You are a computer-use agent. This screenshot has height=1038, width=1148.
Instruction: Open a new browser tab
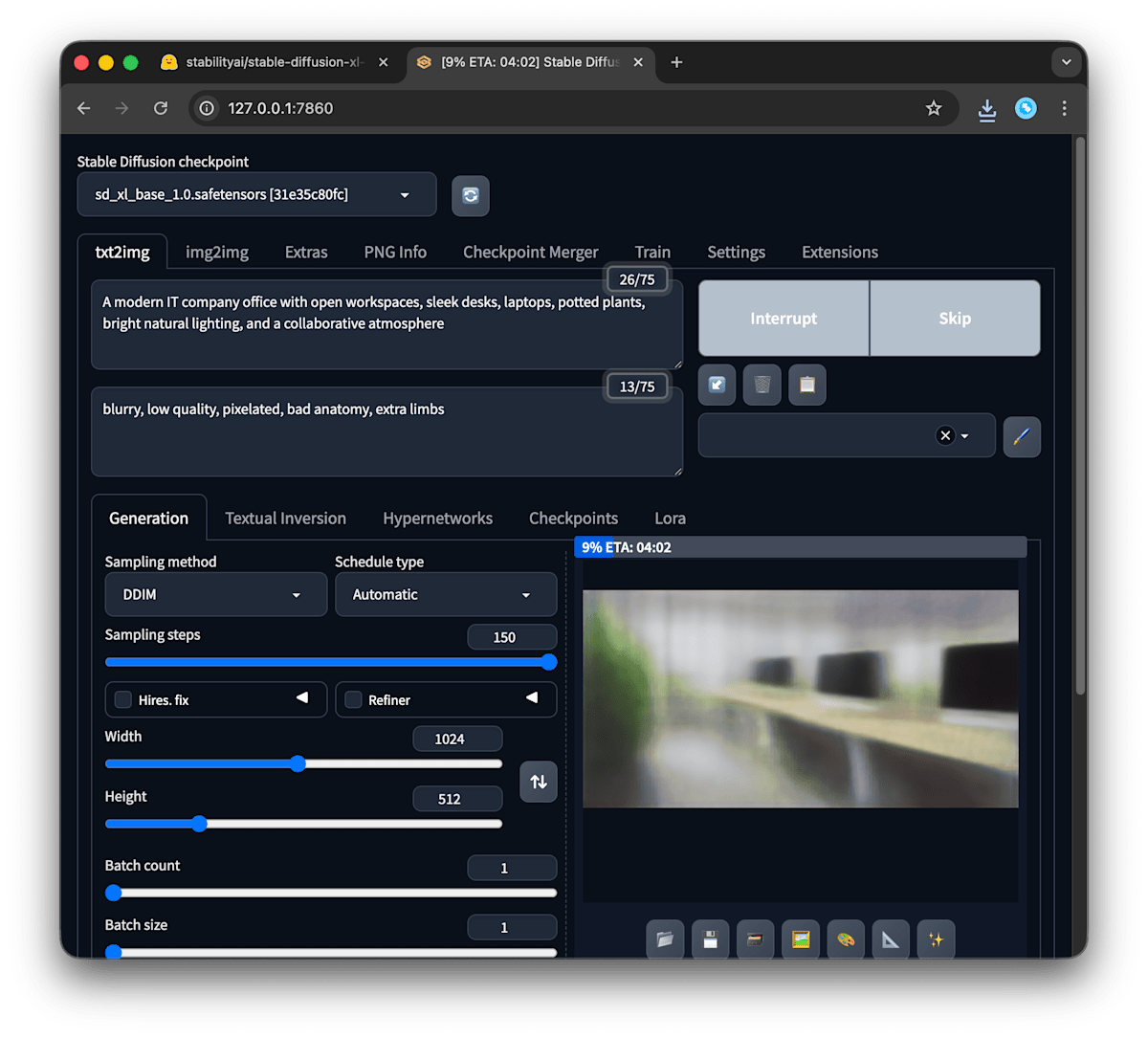coord(676,62)
